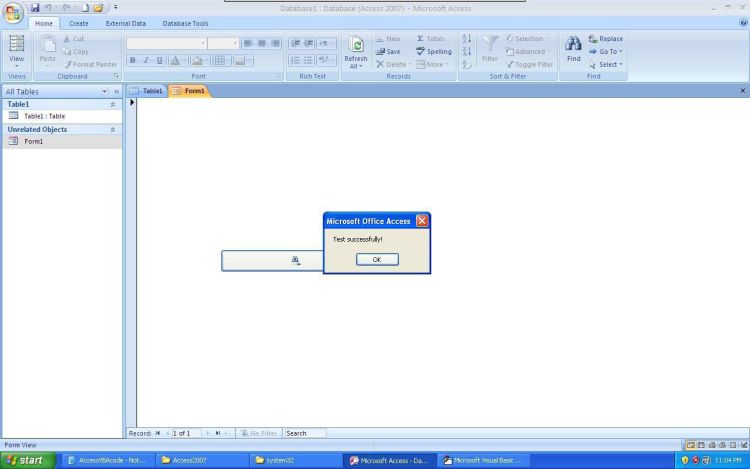Open the Selection filter dropdown

coord(528,38)
